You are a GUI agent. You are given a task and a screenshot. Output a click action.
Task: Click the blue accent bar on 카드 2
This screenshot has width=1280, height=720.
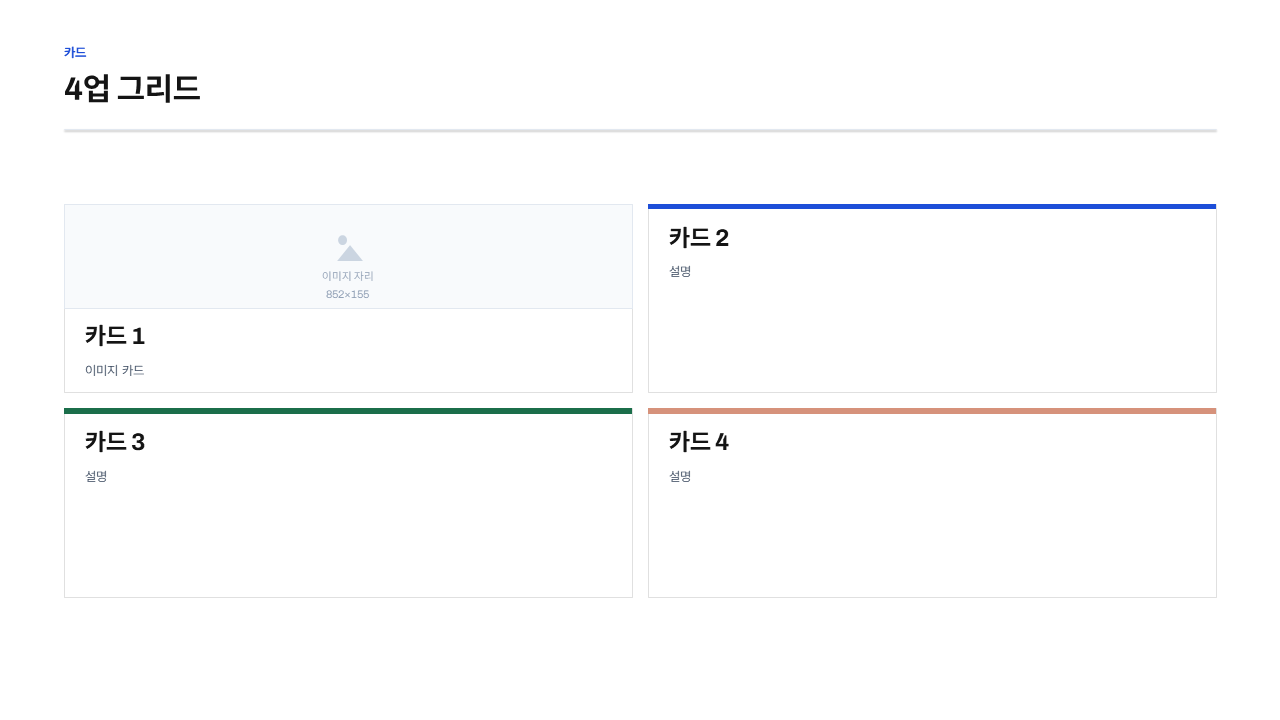[x=932, y=207]
